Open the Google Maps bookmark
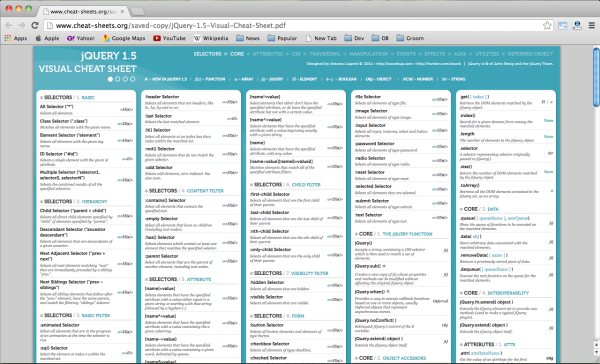Image resolution: width=600 pixels, height=364 pixels. (124, 38)
